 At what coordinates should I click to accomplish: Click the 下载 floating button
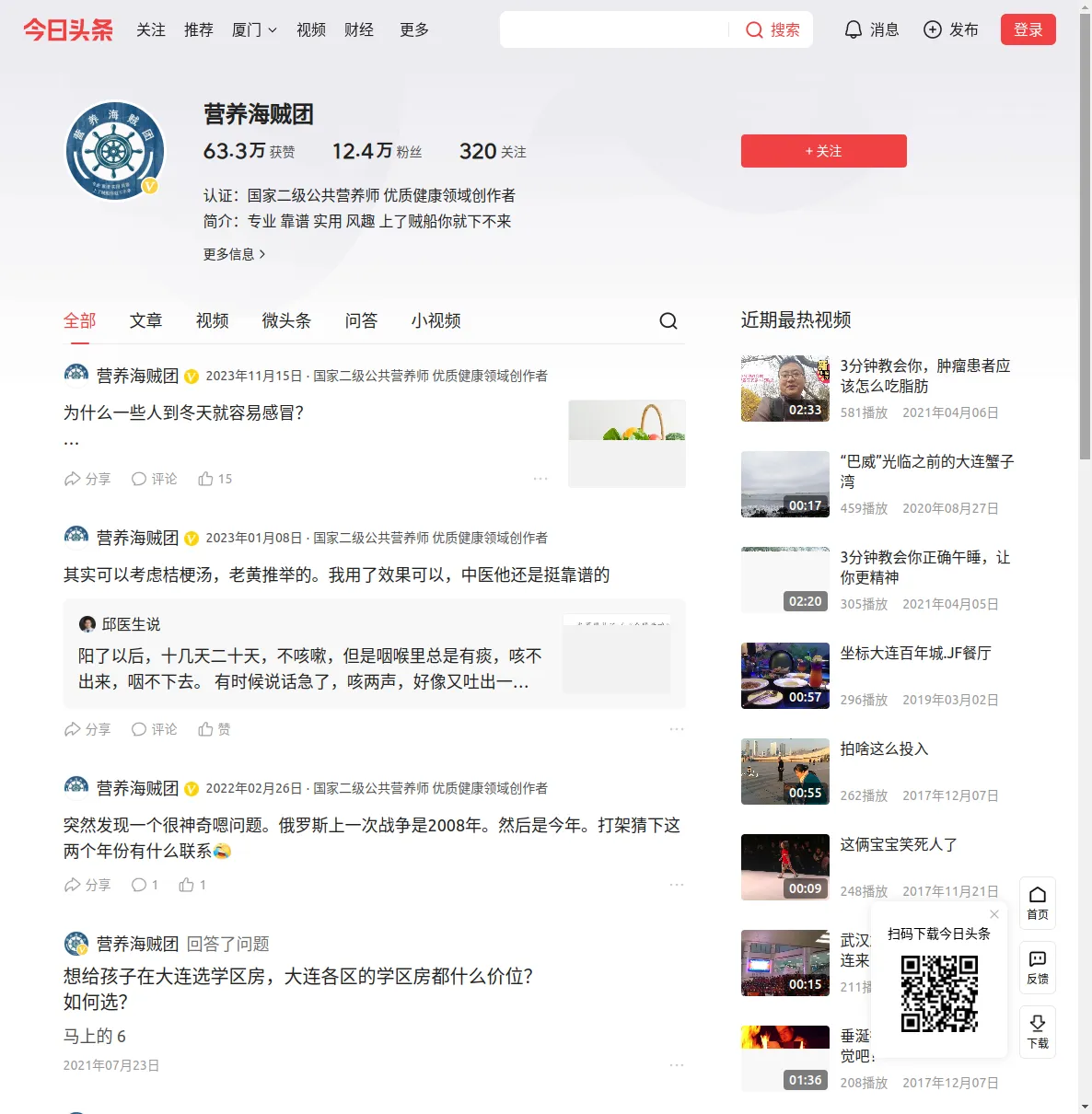click(x=1038, y=1032)
